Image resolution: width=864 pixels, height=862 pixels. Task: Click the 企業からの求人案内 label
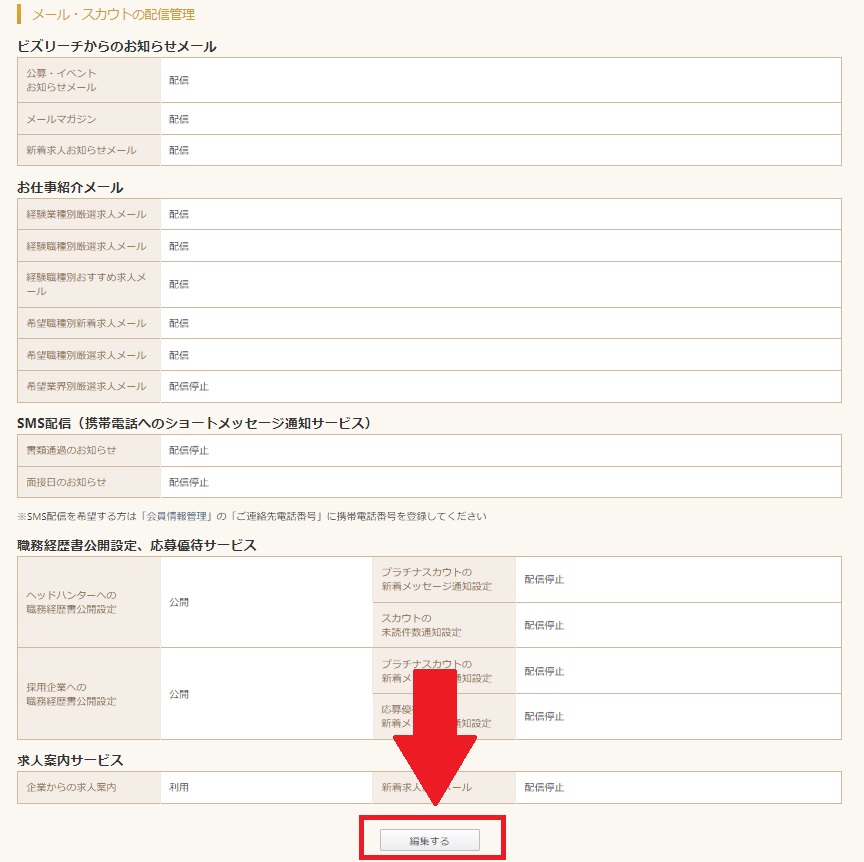[x=71, y=787]
